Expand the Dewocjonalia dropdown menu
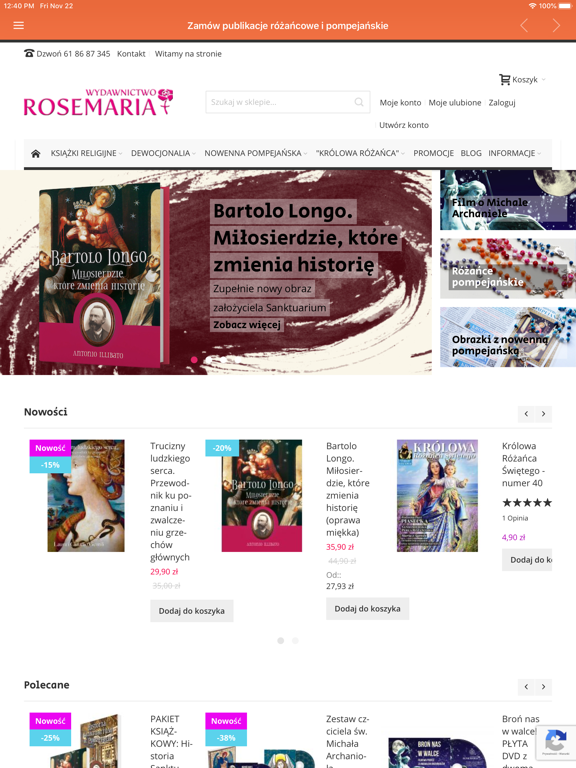The width and height of the screenshot is (576, 768). tap(163, 153)
